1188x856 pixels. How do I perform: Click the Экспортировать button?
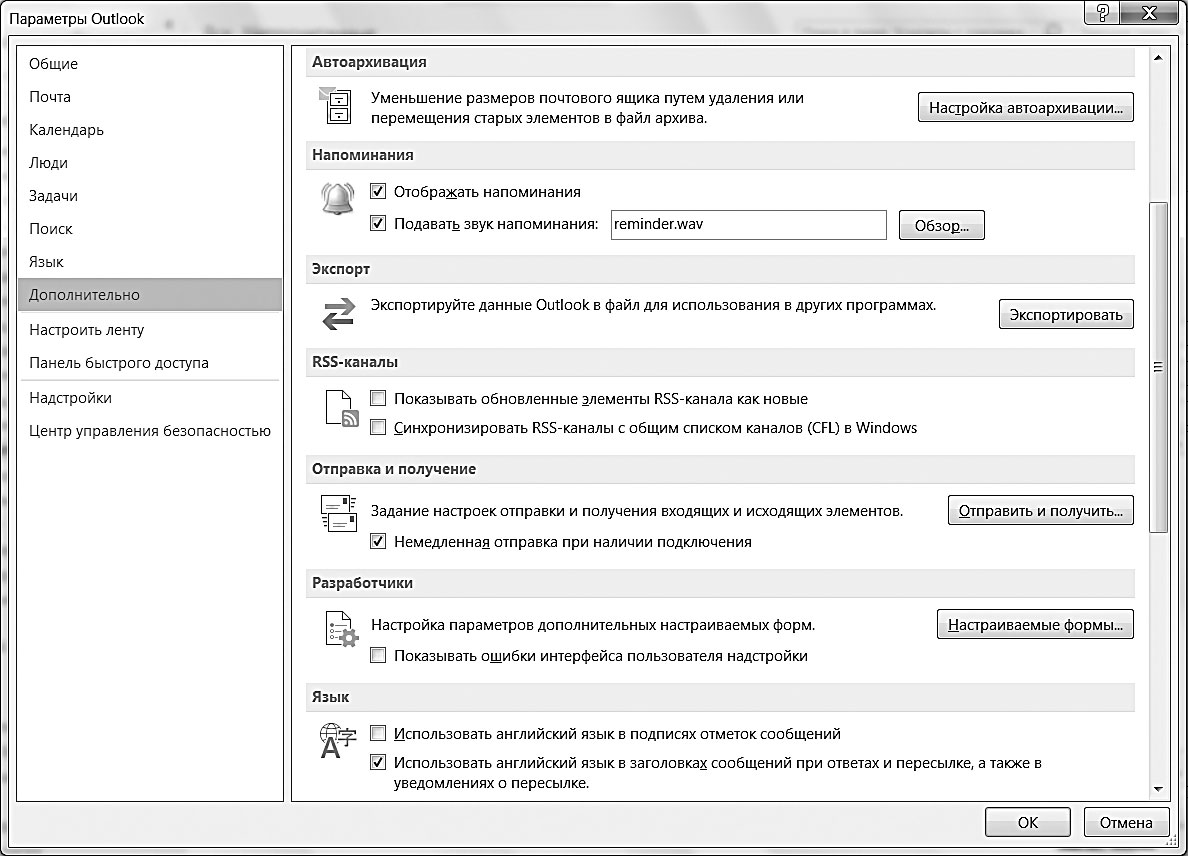tap(1066, 314)
